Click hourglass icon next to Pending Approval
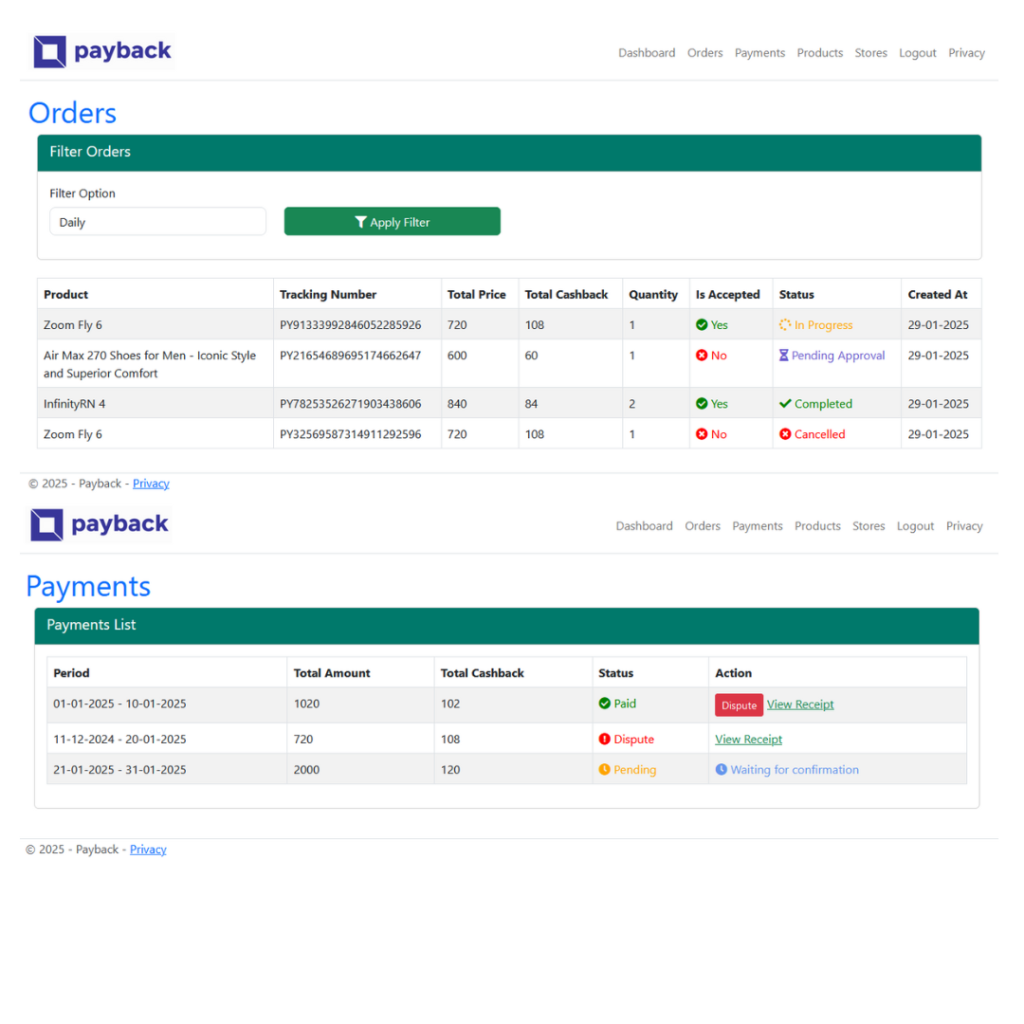1024x1024 pixels. (x=784, y=355)
